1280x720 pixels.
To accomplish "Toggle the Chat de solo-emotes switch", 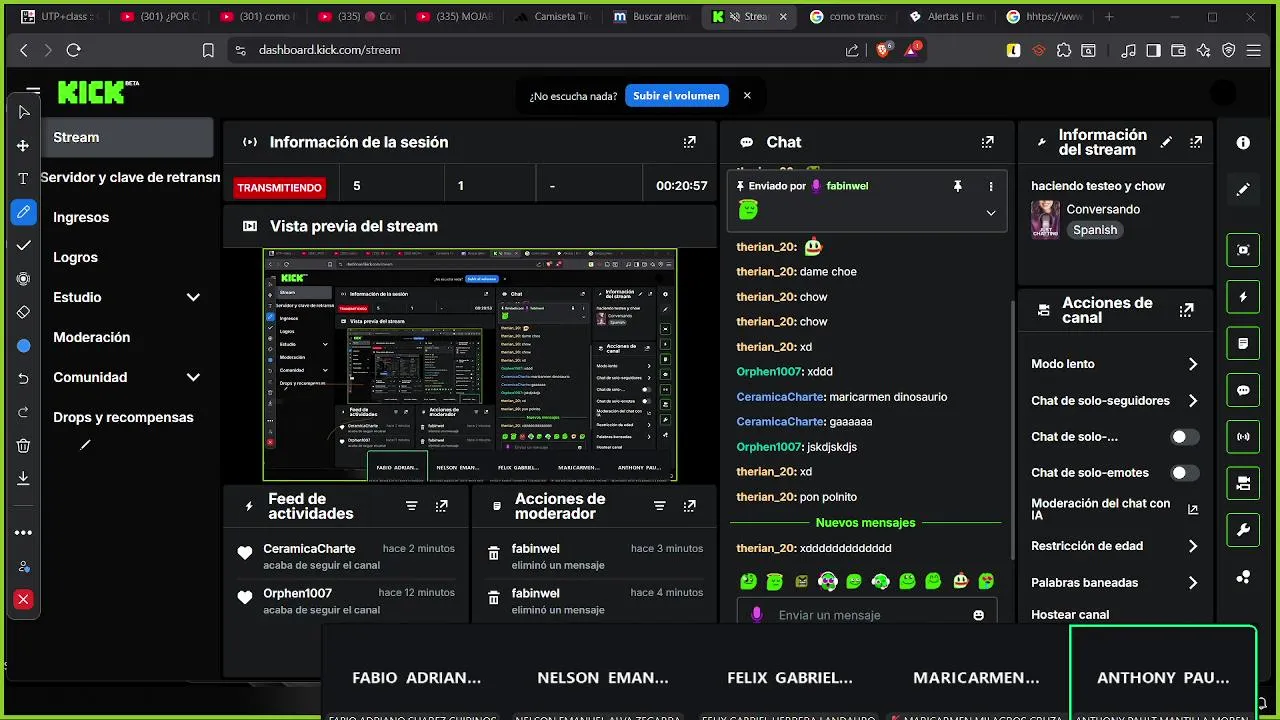I will [1185, 473].
